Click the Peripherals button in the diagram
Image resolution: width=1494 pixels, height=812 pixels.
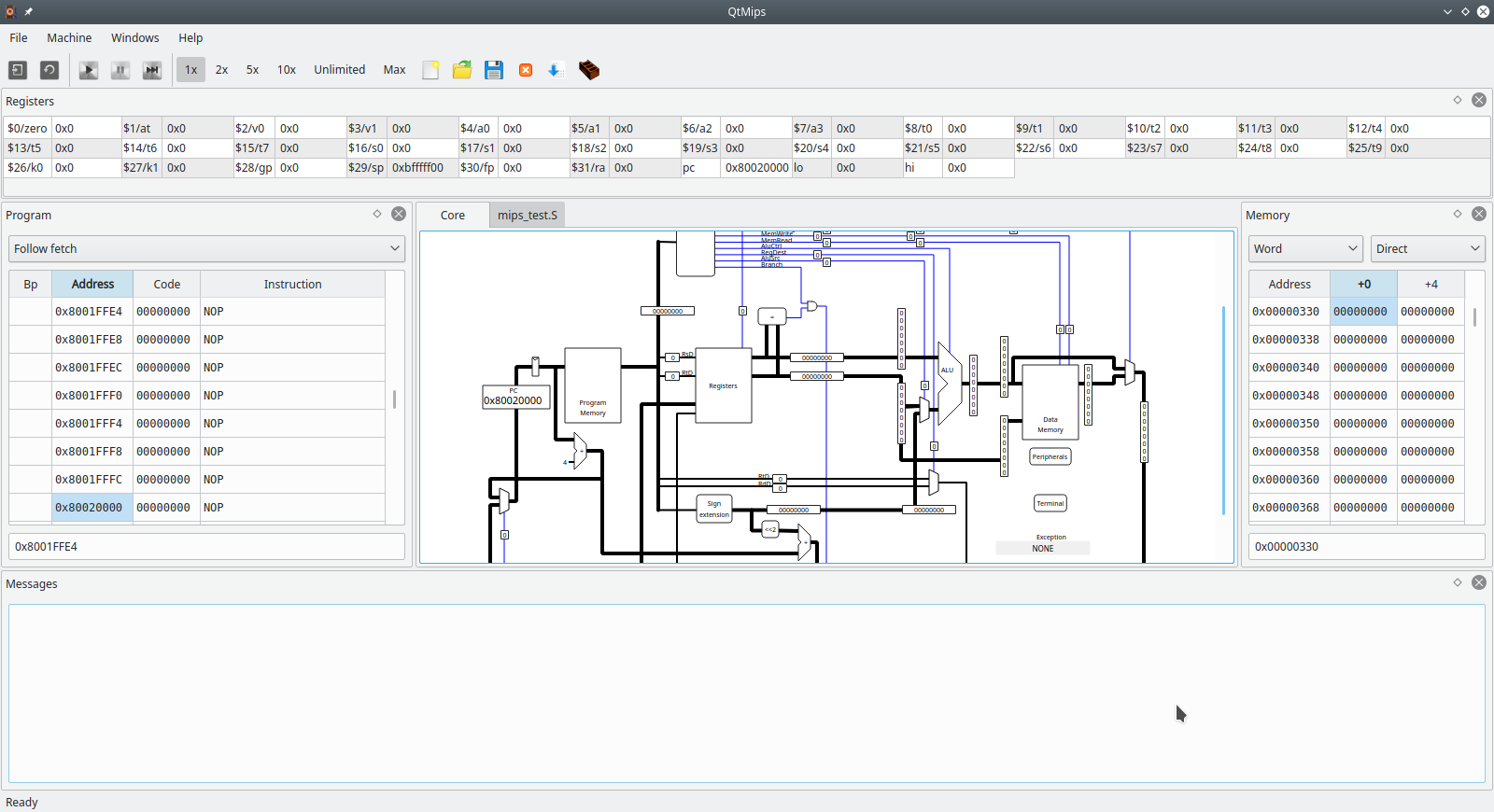1050,456
